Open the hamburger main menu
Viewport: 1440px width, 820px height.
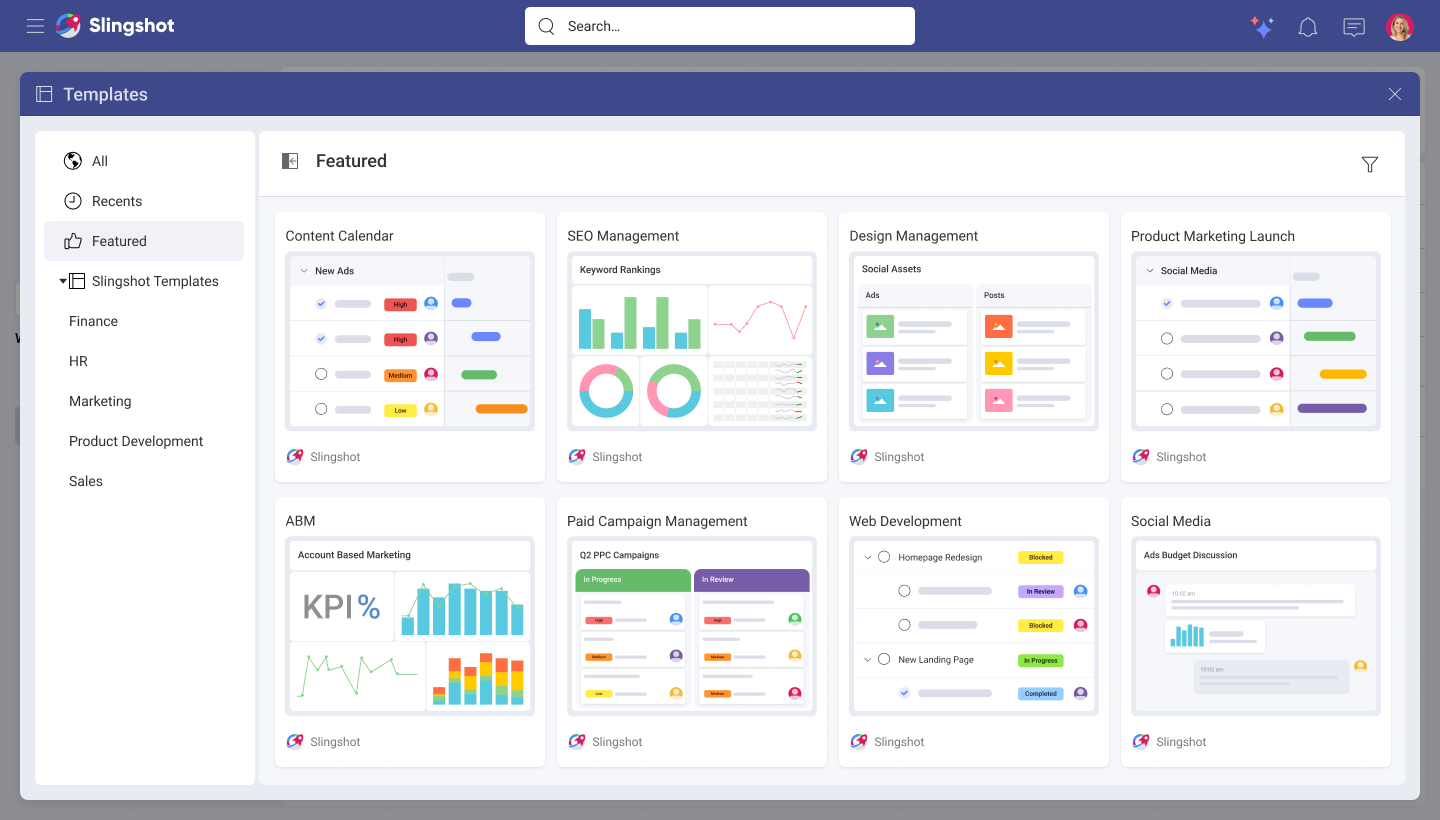point(35,26)
